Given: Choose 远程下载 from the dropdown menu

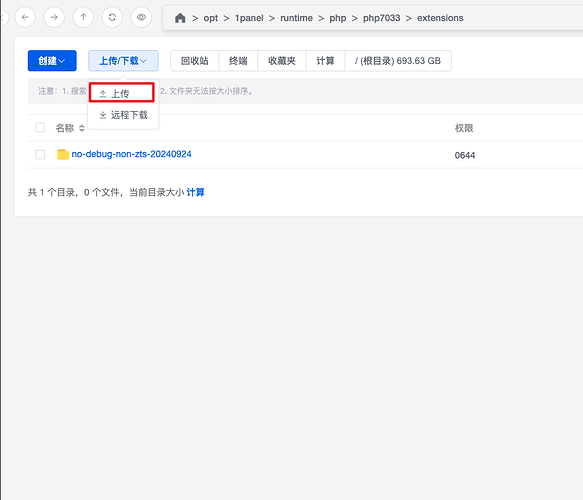Looking at the screenshot, I should [123, 115].
